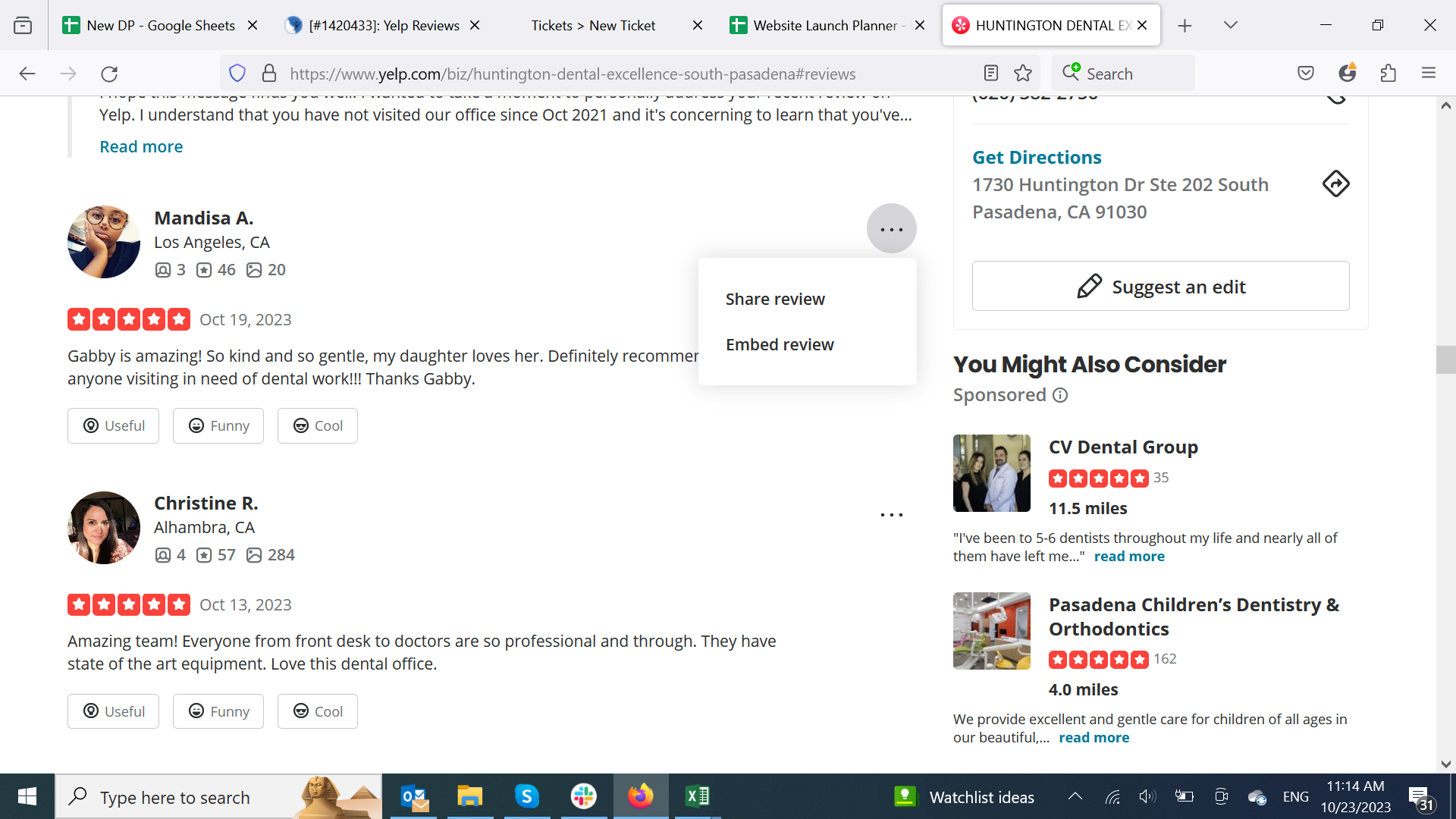Select Share review from the menu
This screenshot has height=819, width=1456.
[x=775, y=299]
